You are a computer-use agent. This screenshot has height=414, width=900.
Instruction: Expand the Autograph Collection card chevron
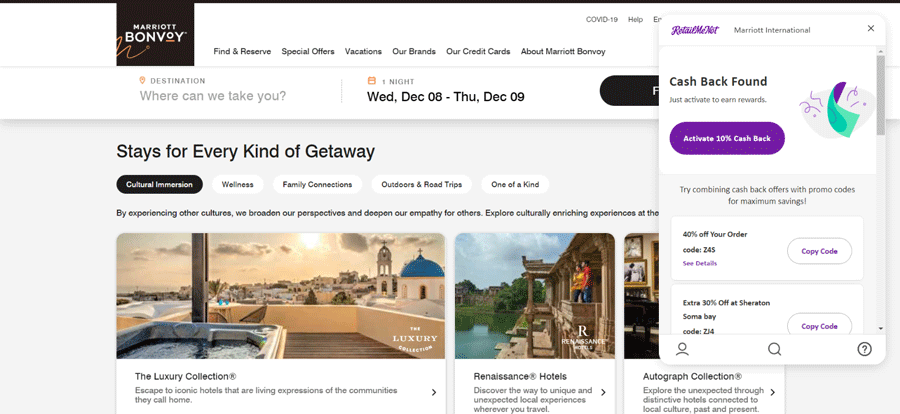(x=773, y=392)
